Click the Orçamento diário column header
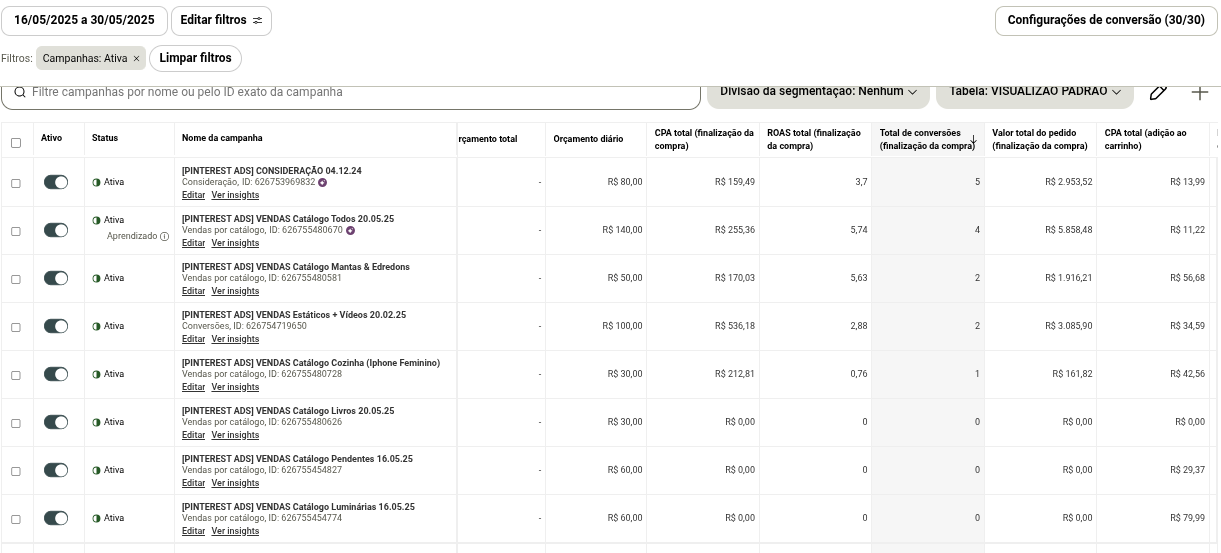This screenshot has width=1221, height=553. (x=588, y=139)
